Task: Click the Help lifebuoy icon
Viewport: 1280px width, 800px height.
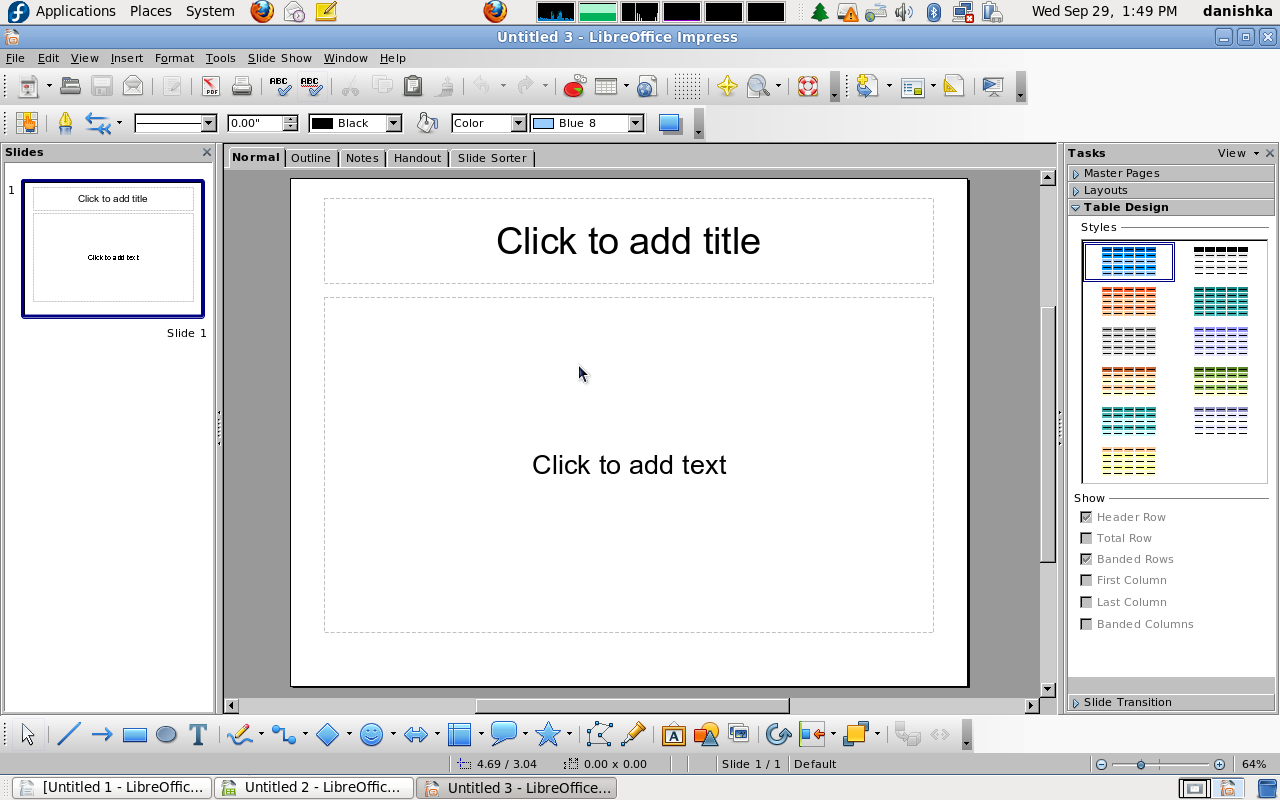Action: [808, 87]
